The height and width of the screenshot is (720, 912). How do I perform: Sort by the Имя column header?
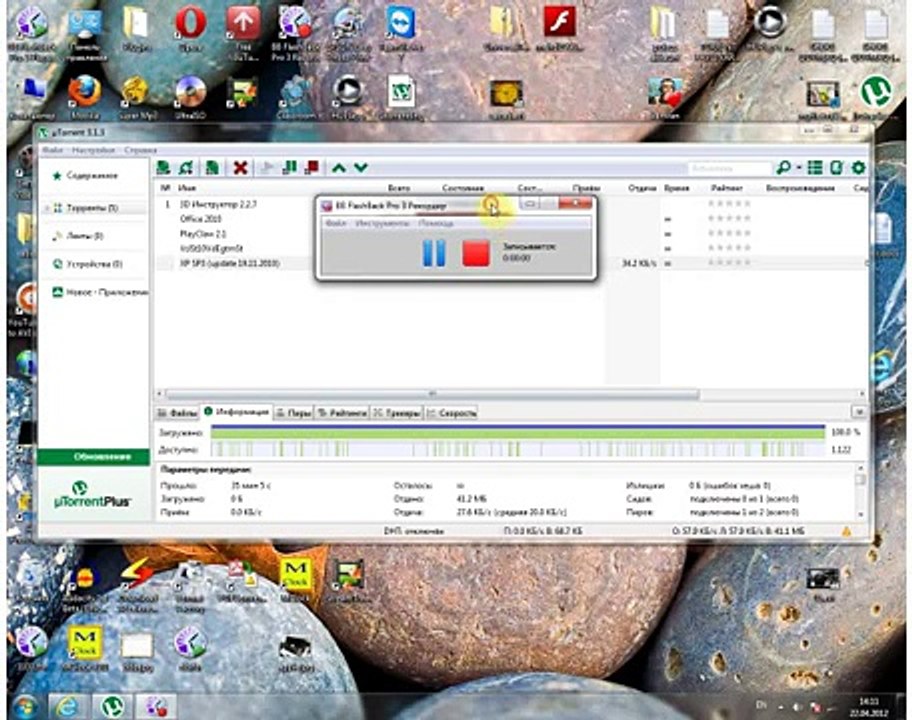(187, 188)
